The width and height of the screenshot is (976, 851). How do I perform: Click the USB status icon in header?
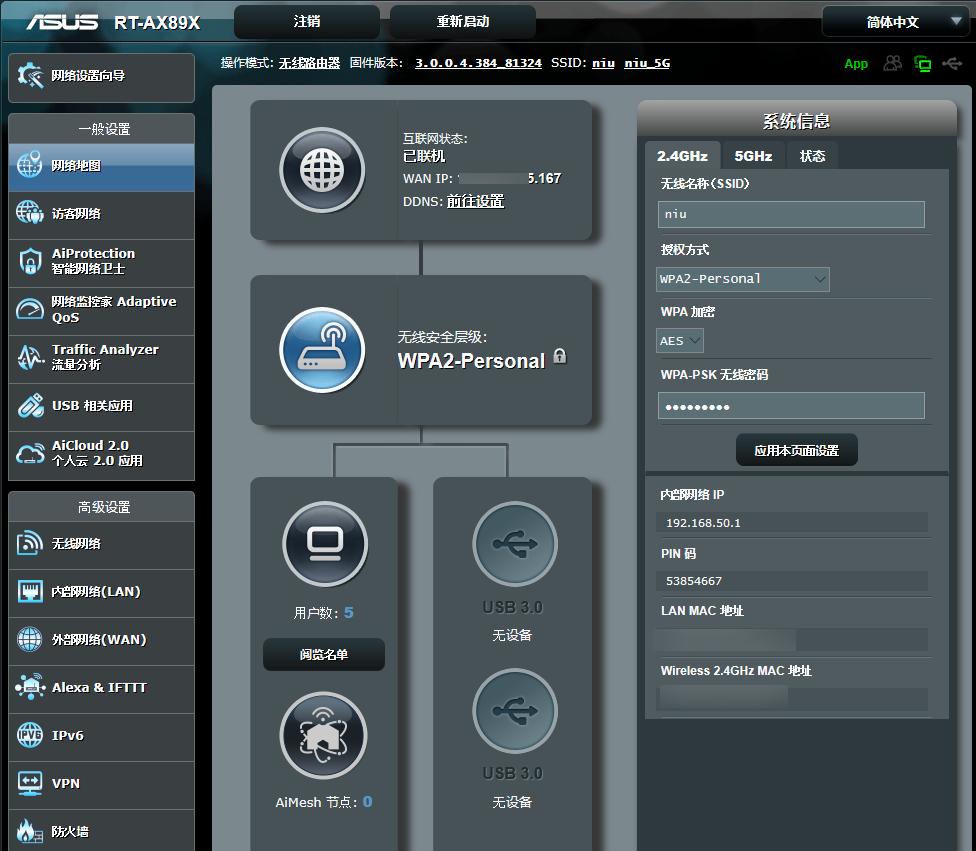click(x=952, y=63)
